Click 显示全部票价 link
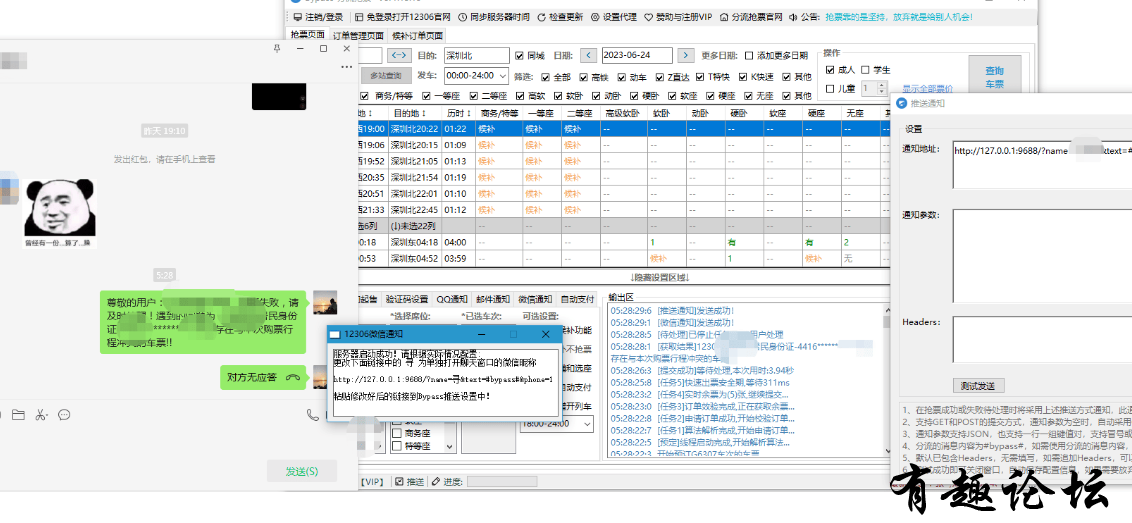1132x523 pixels. pyautogui.click(x=927, y=89)
